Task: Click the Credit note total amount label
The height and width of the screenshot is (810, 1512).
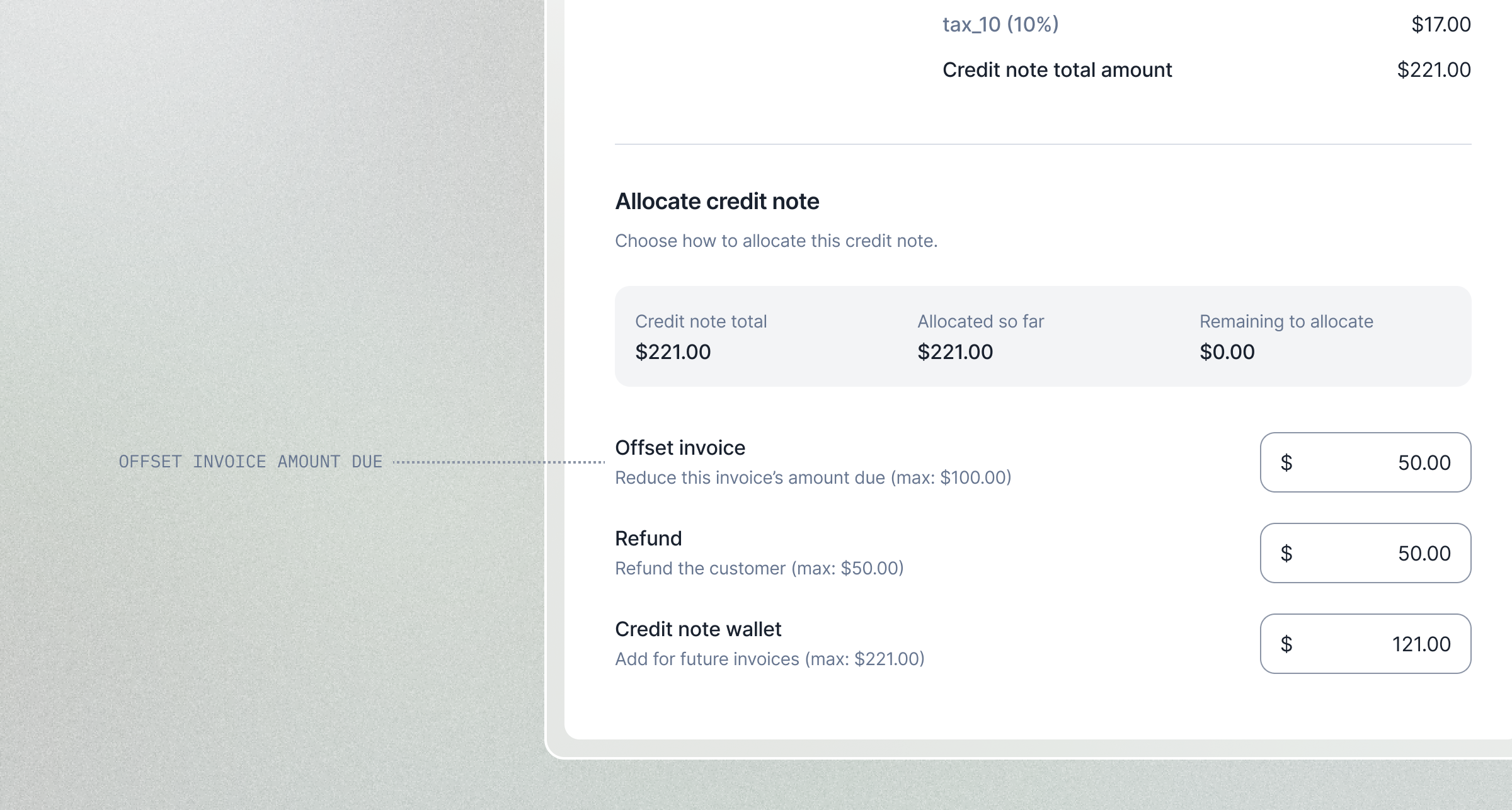Action: click(1057, 70)
